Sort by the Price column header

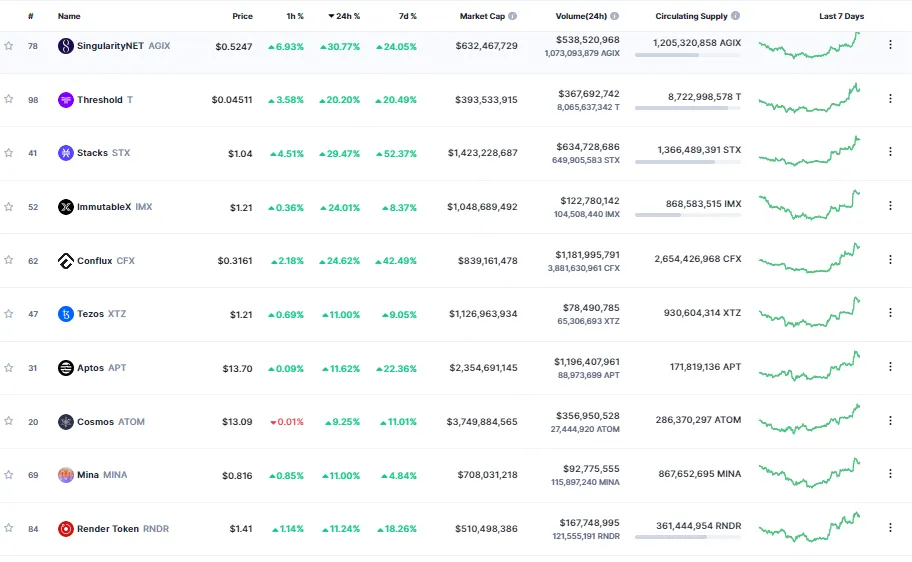243,16
